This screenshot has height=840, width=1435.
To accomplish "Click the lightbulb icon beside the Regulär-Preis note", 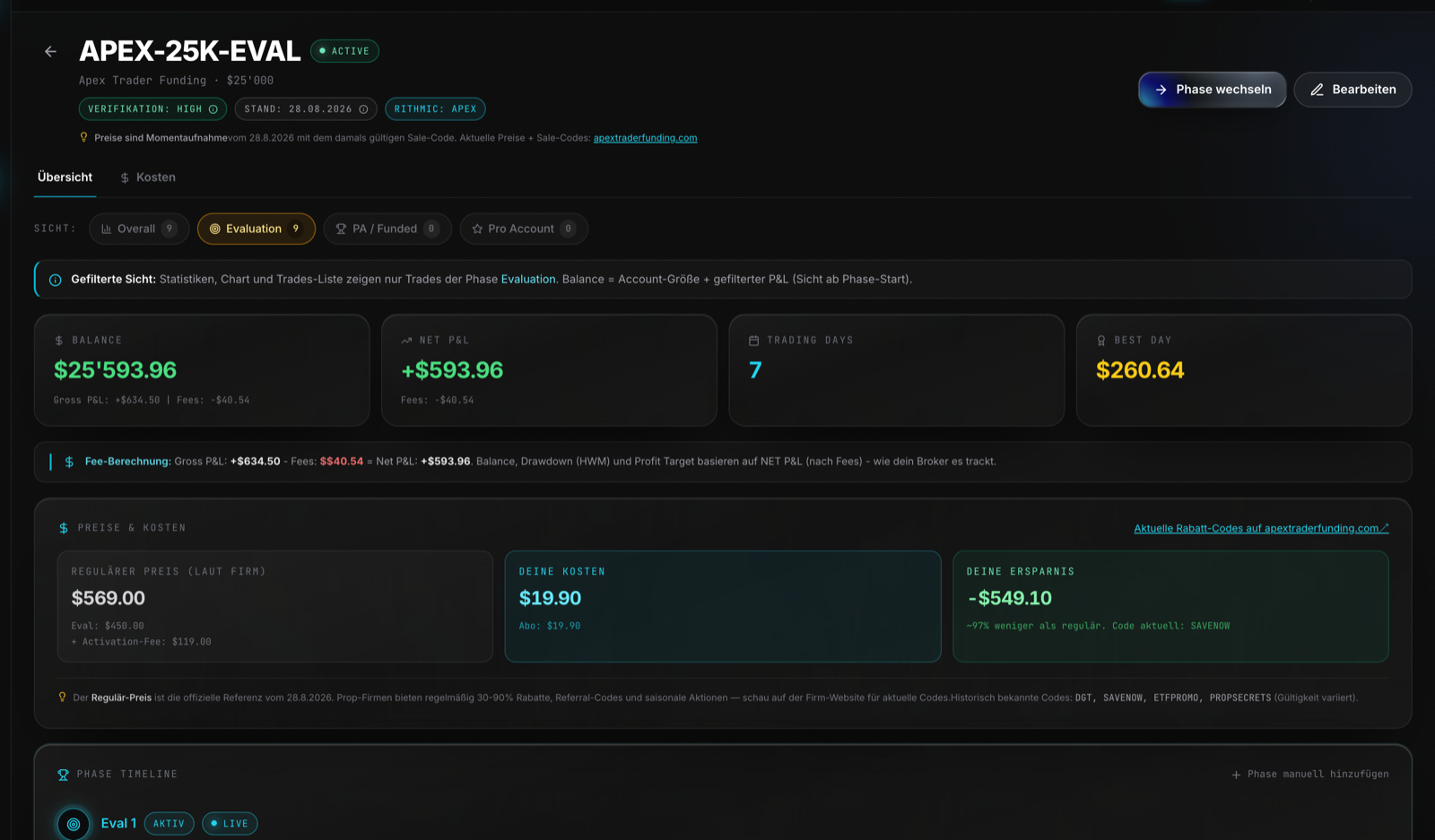I will tap(62, 697).
